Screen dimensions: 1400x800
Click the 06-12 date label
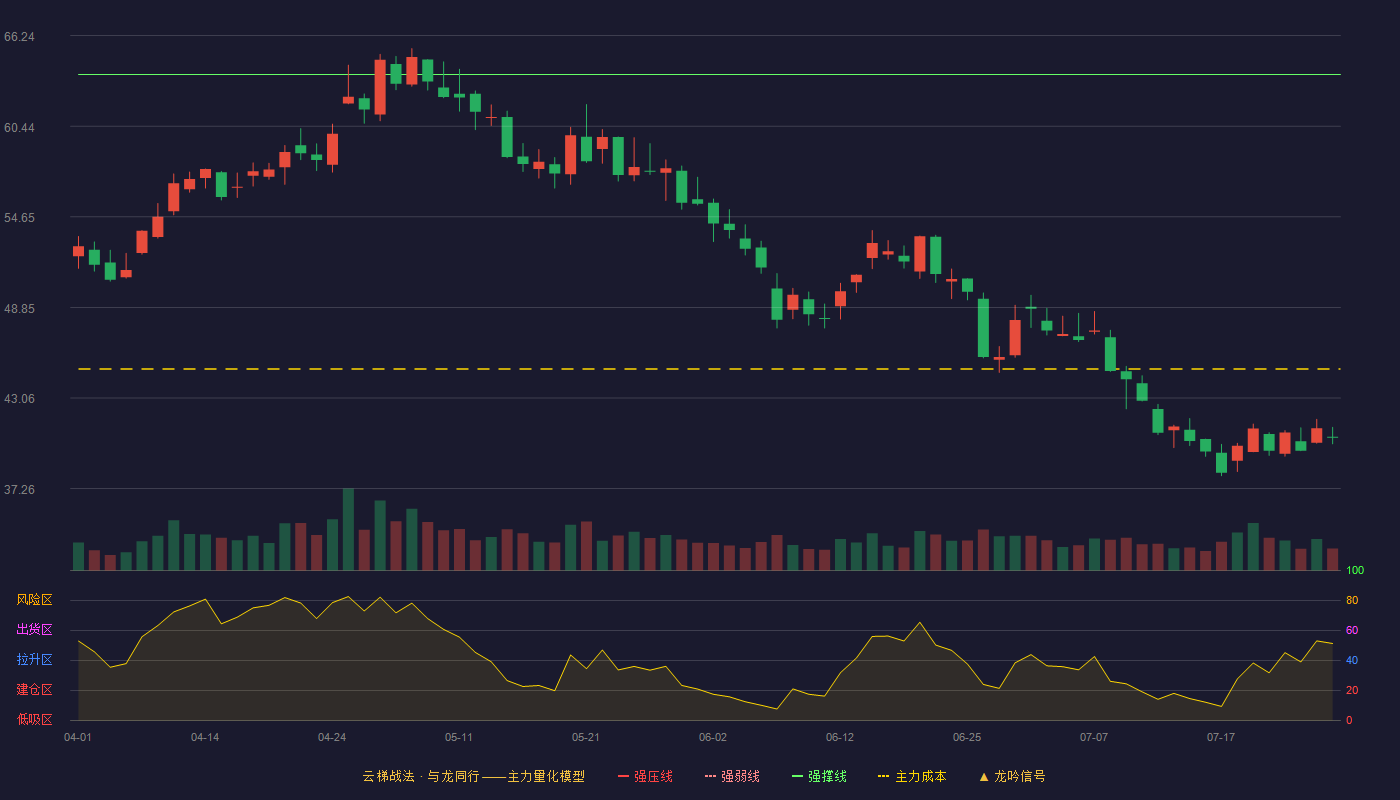(x=840, y=737)
